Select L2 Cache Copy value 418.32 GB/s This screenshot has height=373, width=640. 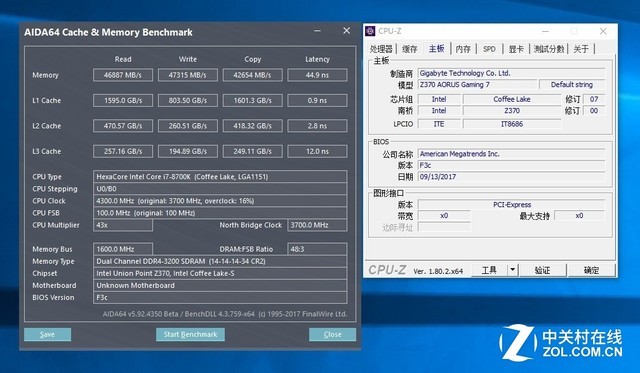click(252, 126)
